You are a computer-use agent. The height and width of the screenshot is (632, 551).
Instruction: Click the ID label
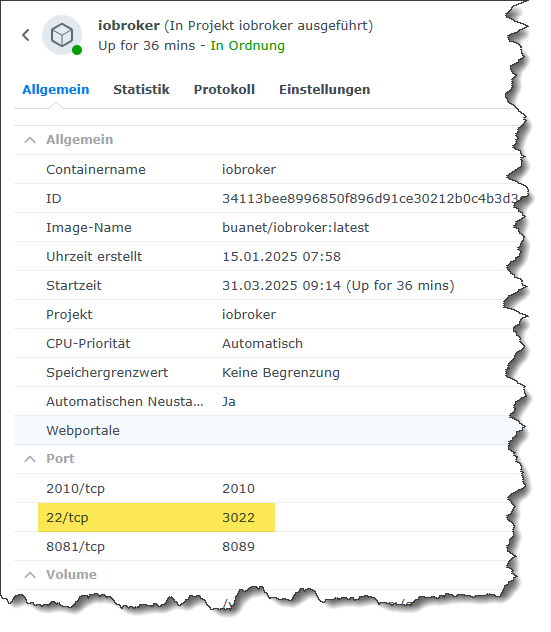(x=54, y=198)
